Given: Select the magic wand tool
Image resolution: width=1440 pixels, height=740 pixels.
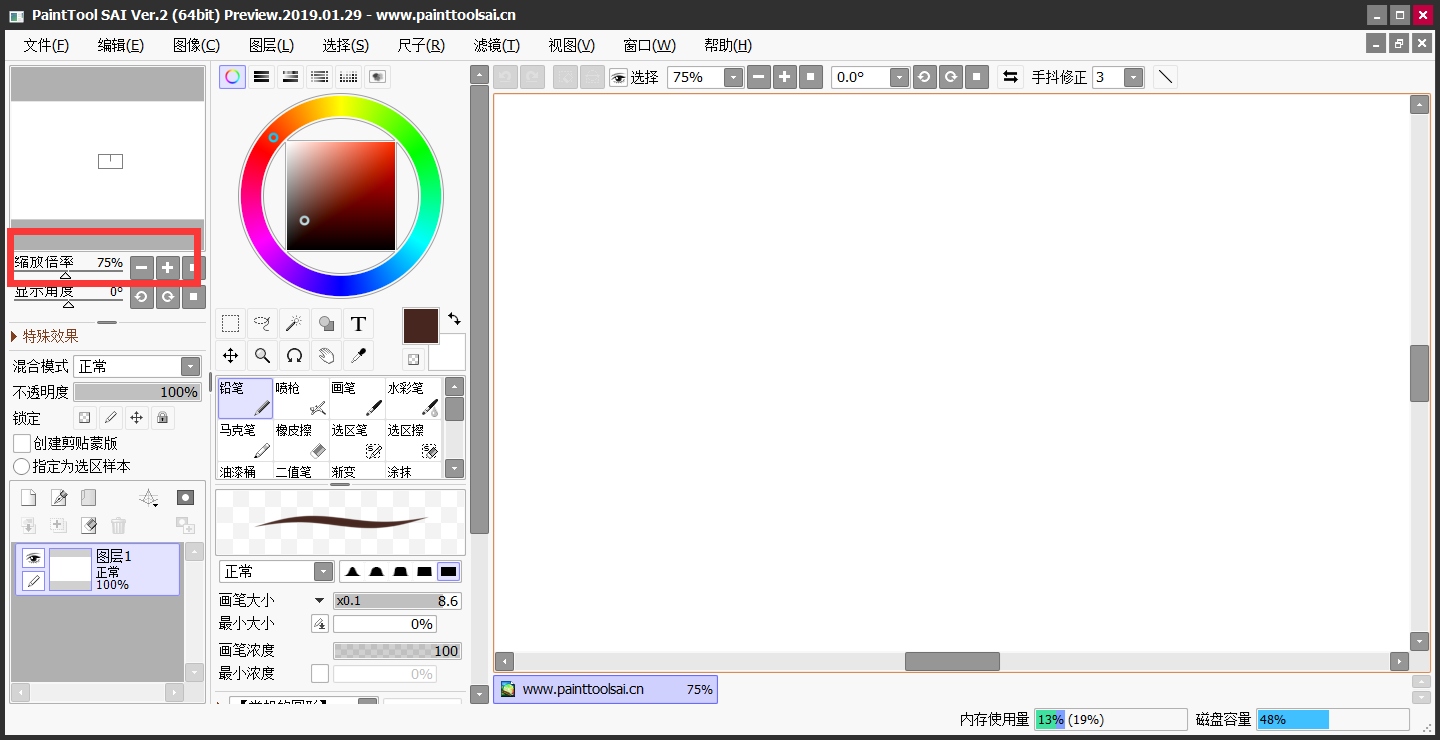Looking at the screenshot, I should pos(294,324).
